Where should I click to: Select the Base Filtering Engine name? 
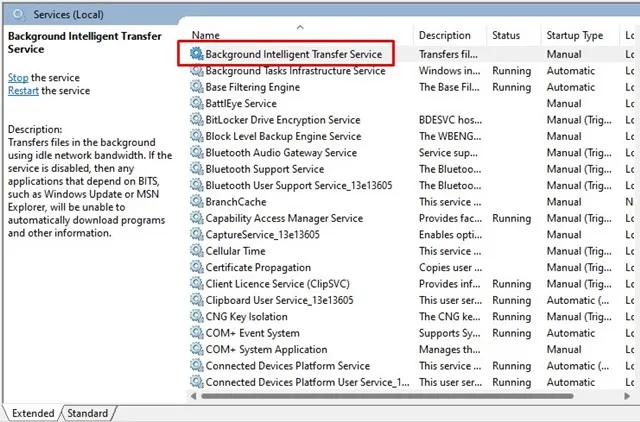253,87
